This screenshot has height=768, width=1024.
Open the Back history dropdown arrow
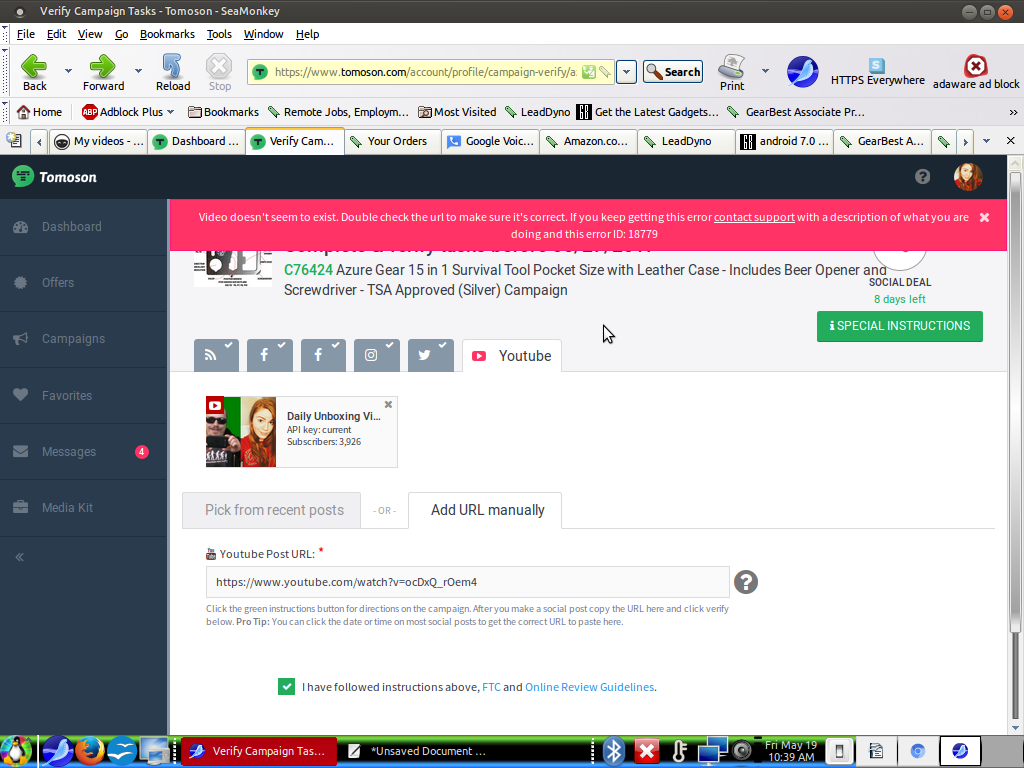pyautogui.click(x=68, y=71)
